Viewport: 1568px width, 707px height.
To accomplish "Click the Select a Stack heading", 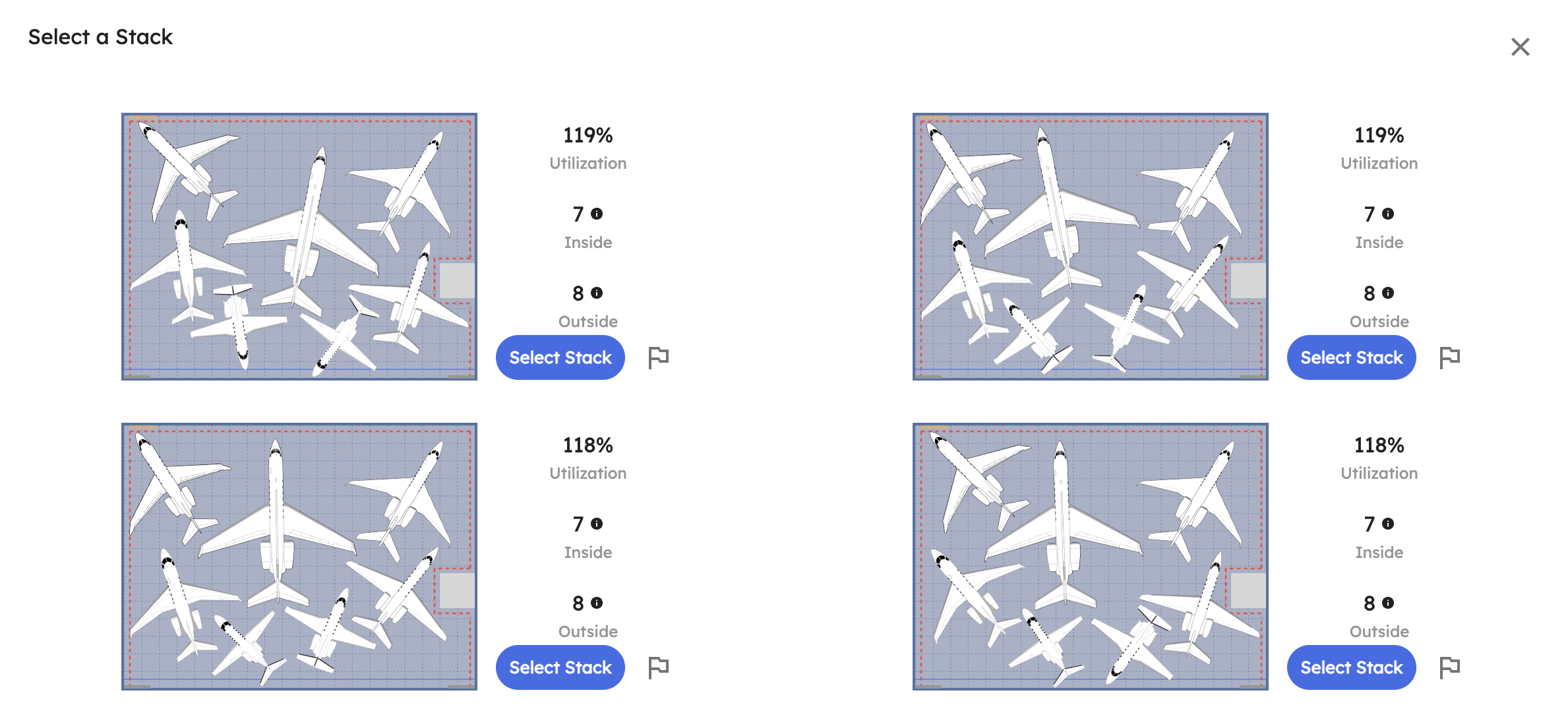I will click(x=100, y=38).
